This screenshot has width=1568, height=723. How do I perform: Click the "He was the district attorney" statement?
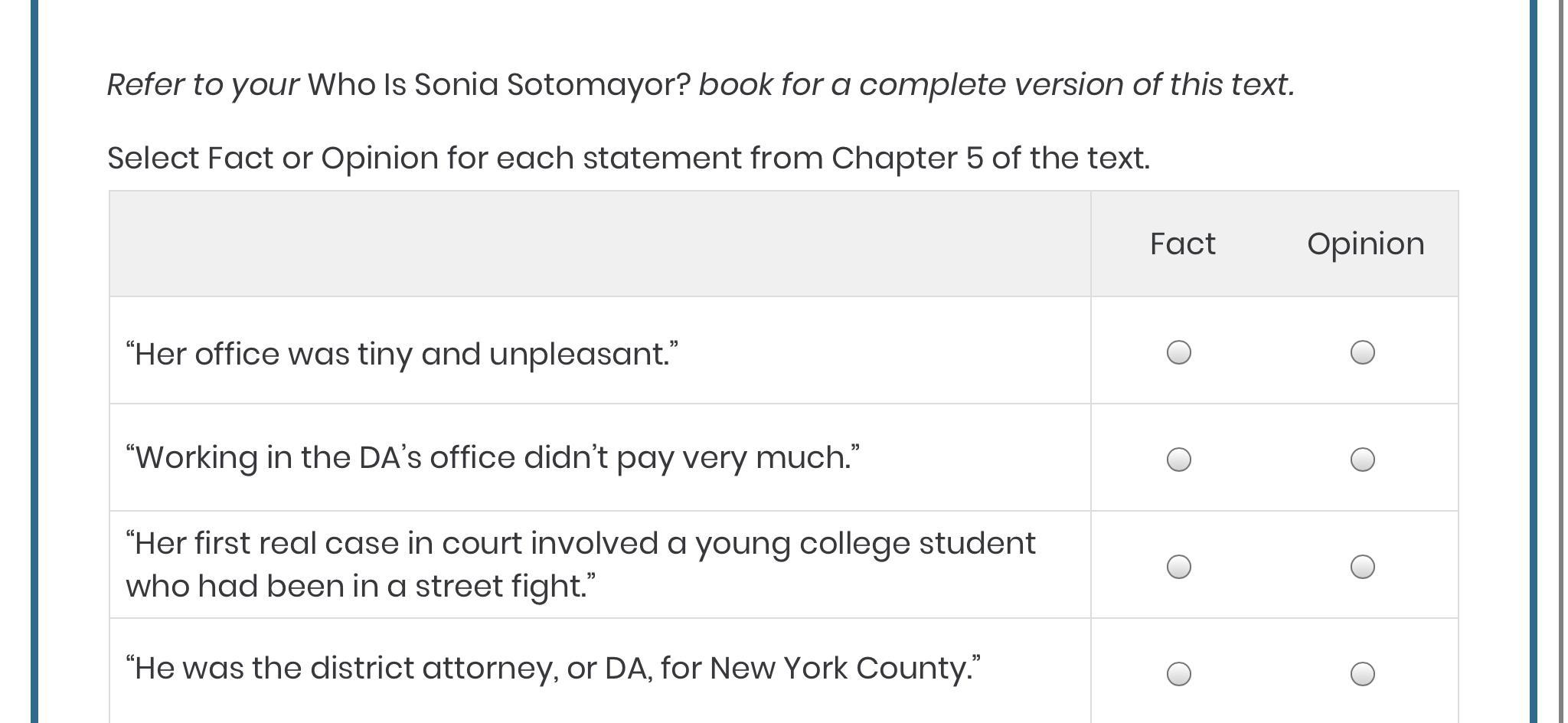553,669
